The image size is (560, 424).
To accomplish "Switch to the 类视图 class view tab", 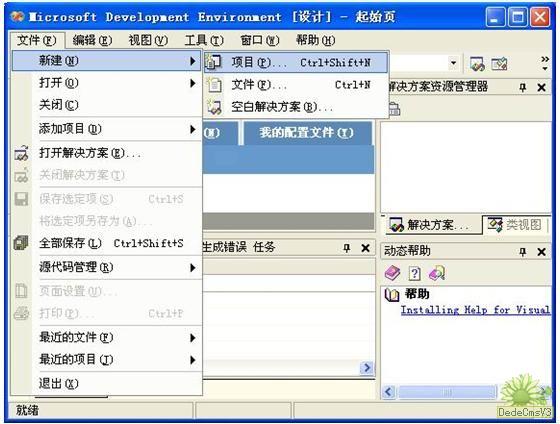I will pos(515,225).
